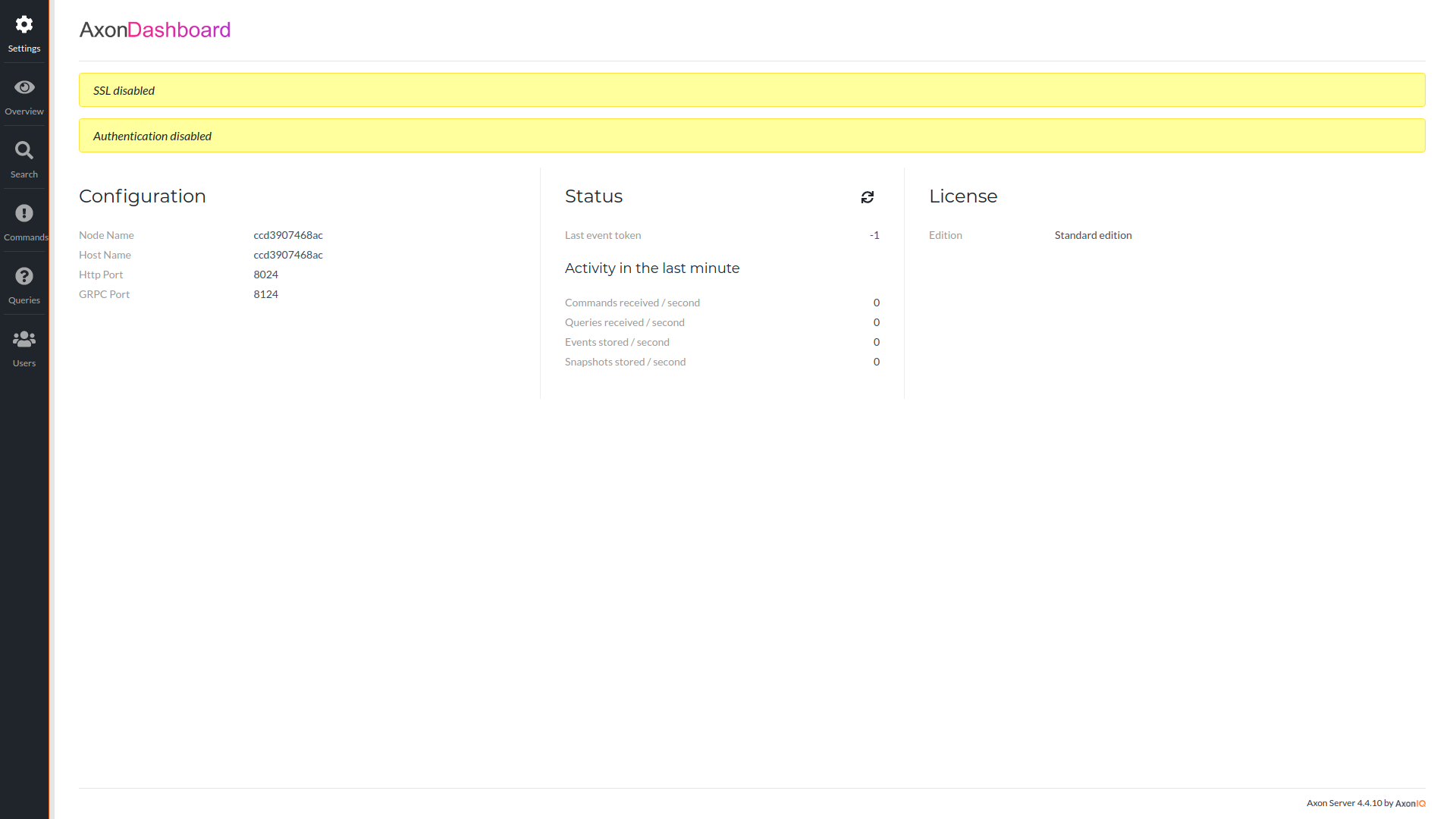
Task: Open the Users group icon
Action: click(24, 339)
